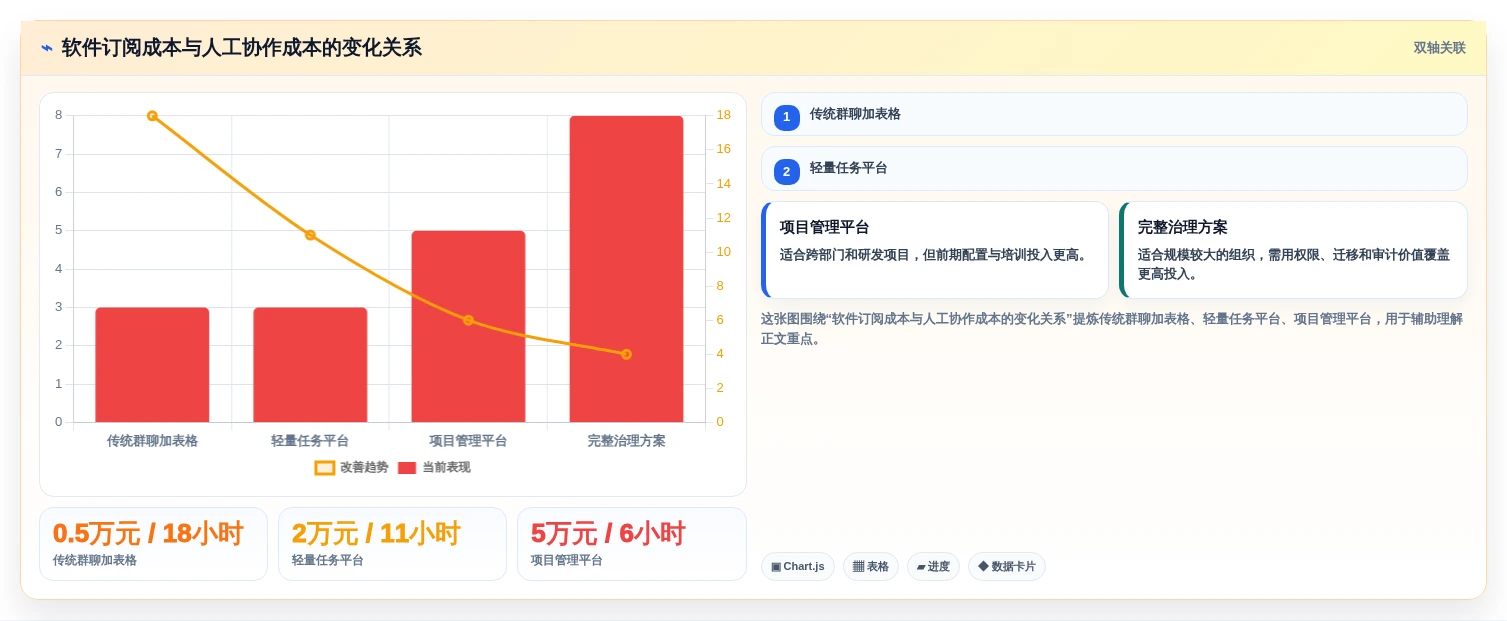Image resolution: width=1507 pixels, height=621 pixels.
Task: Click the red bar for 传统群聊加表格
Action: click(152, 365)
